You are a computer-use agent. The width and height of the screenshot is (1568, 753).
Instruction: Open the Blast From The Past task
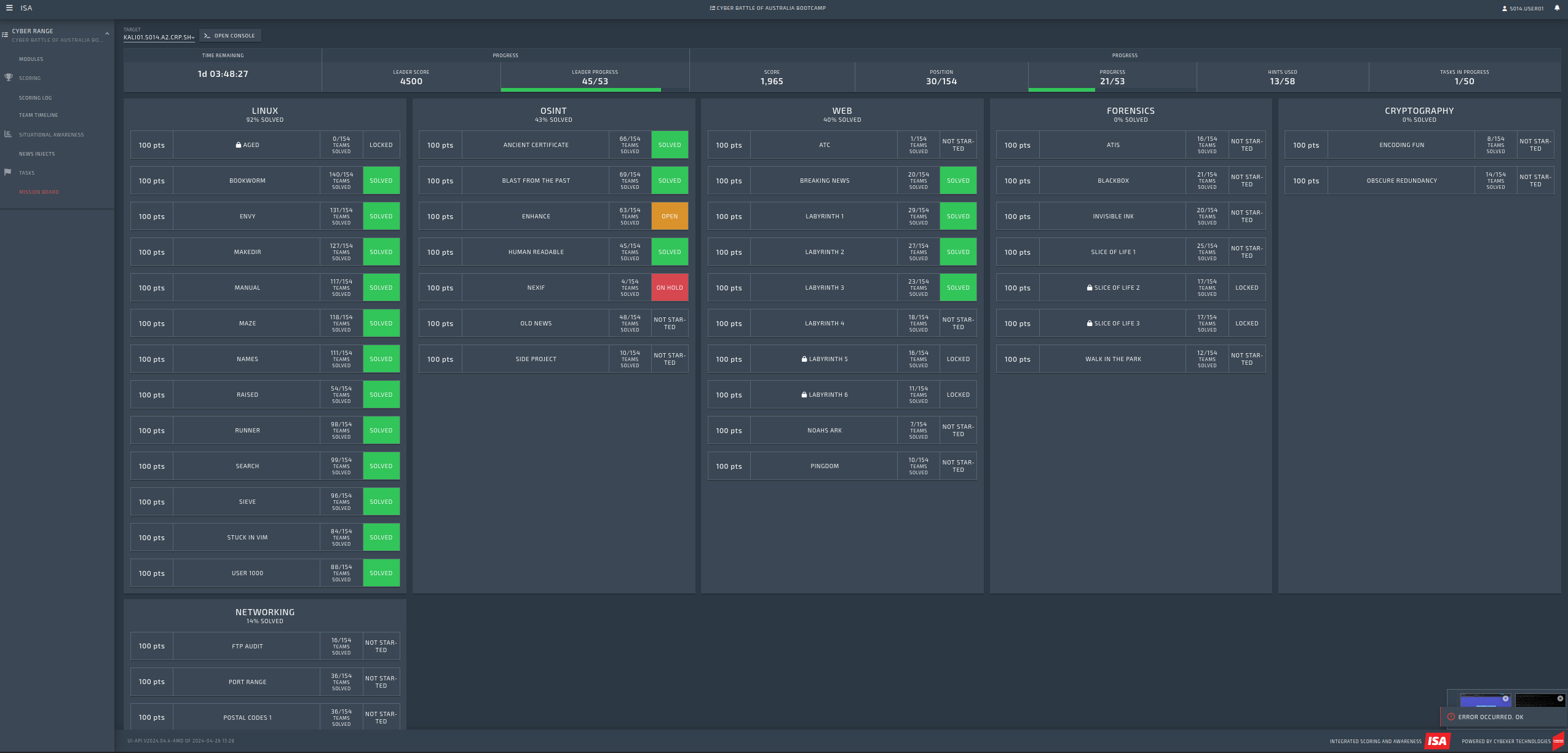tap(553, 181)
